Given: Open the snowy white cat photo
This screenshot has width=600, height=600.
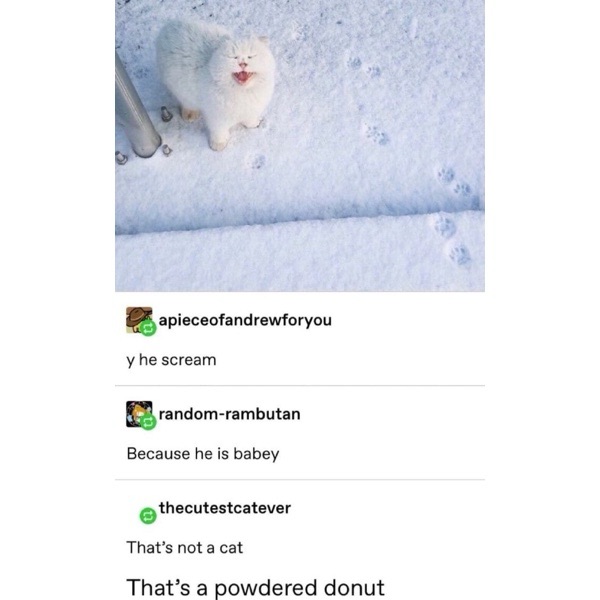Looking at the screenshot, I should tap(300, 145).
